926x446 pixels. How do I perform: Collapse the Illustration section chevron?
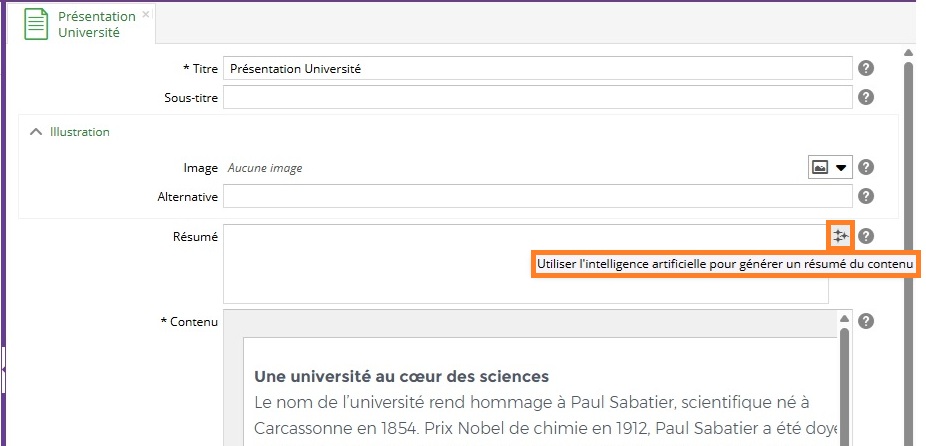pos(36,132)
